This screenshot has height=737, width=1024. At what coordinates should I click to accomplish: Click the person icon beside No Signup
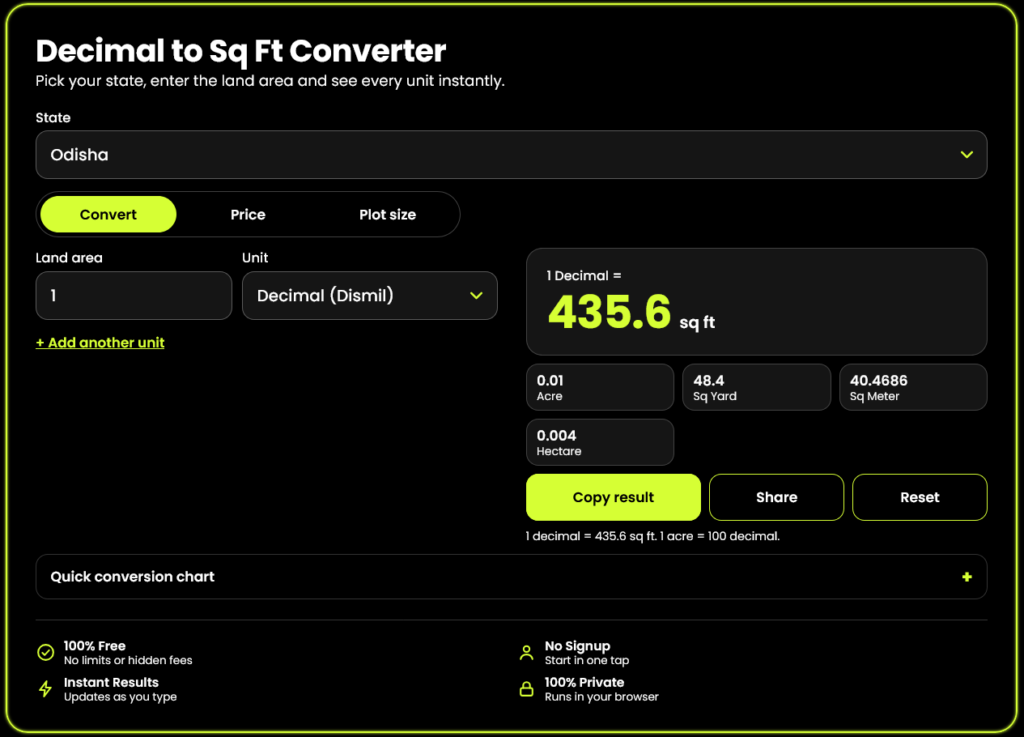coord(526,652)
